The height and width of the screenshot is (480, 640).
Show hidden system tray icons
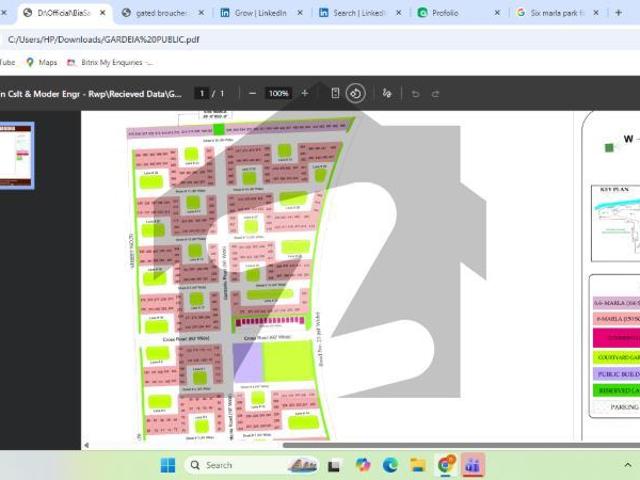point(627,465)
